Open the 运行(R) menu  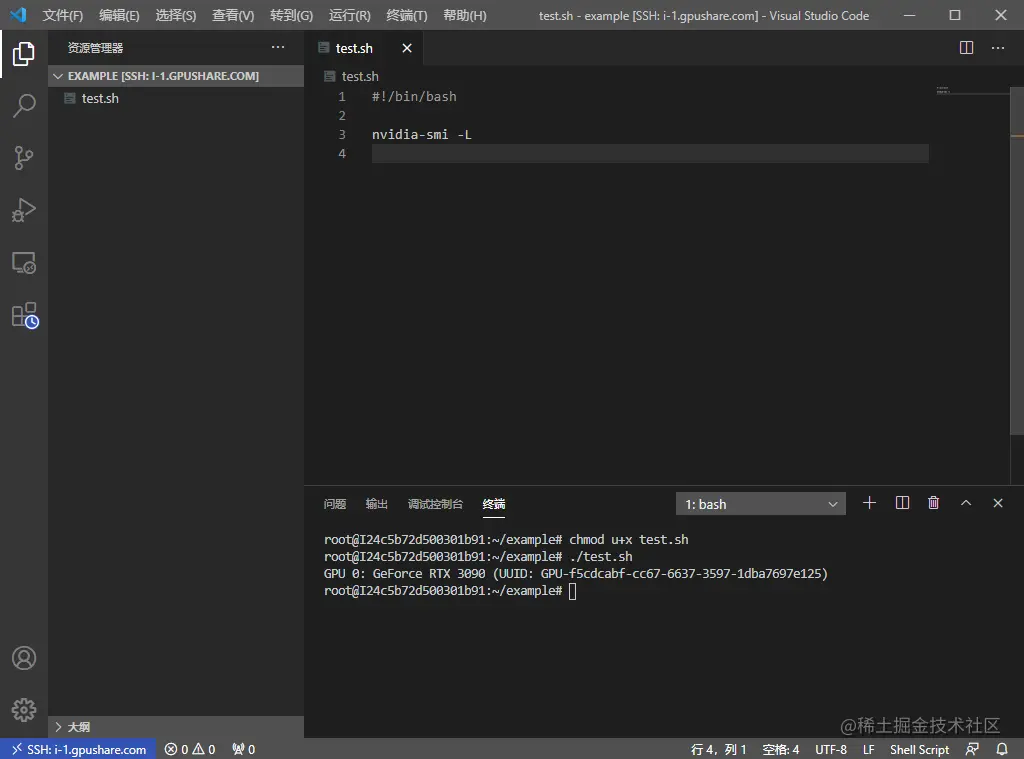tap(349, 15)
